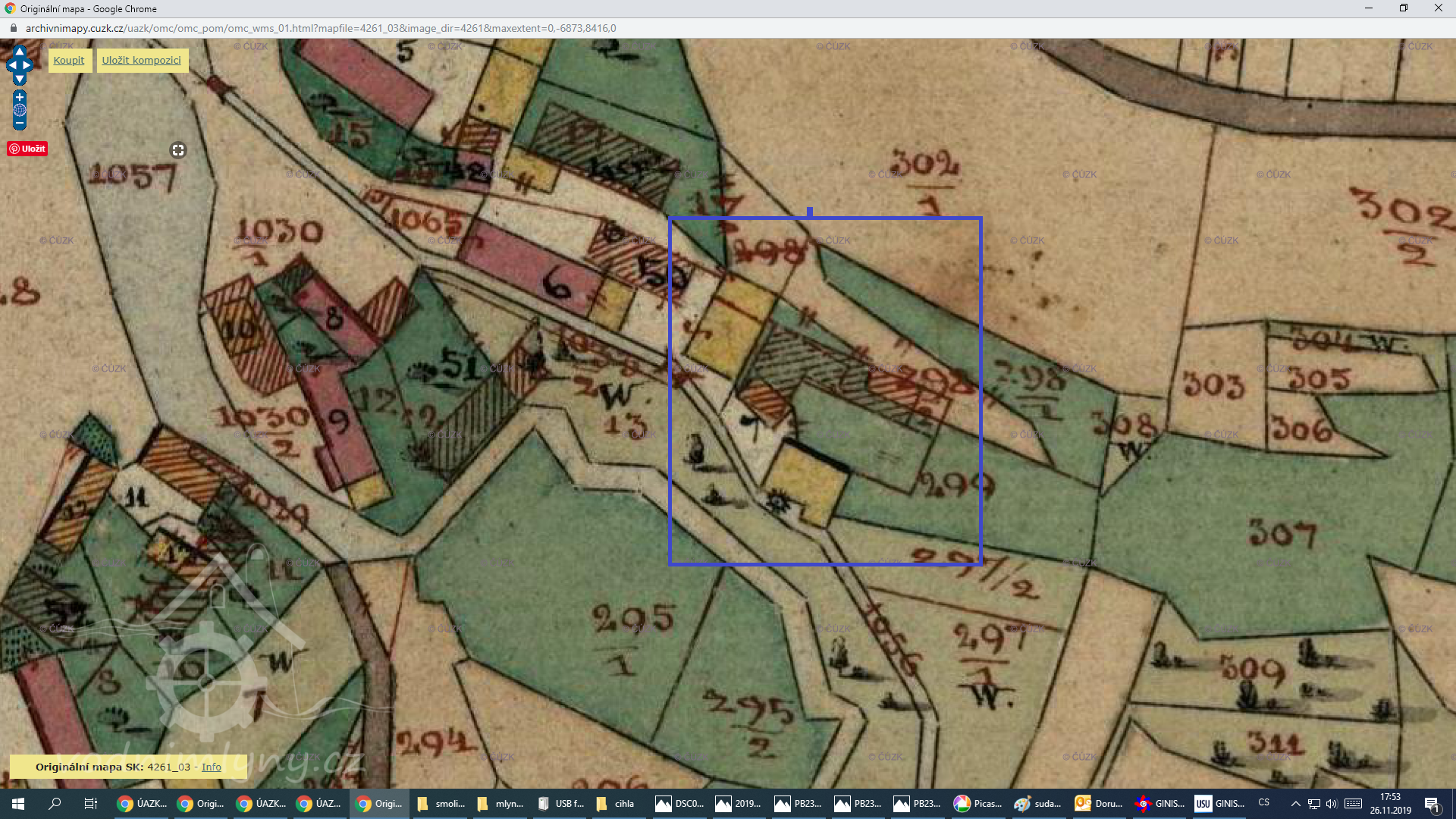This screenshot has width=1456, height=819.
Task: Open the Koupit link
Action: [x=69, y=61]
